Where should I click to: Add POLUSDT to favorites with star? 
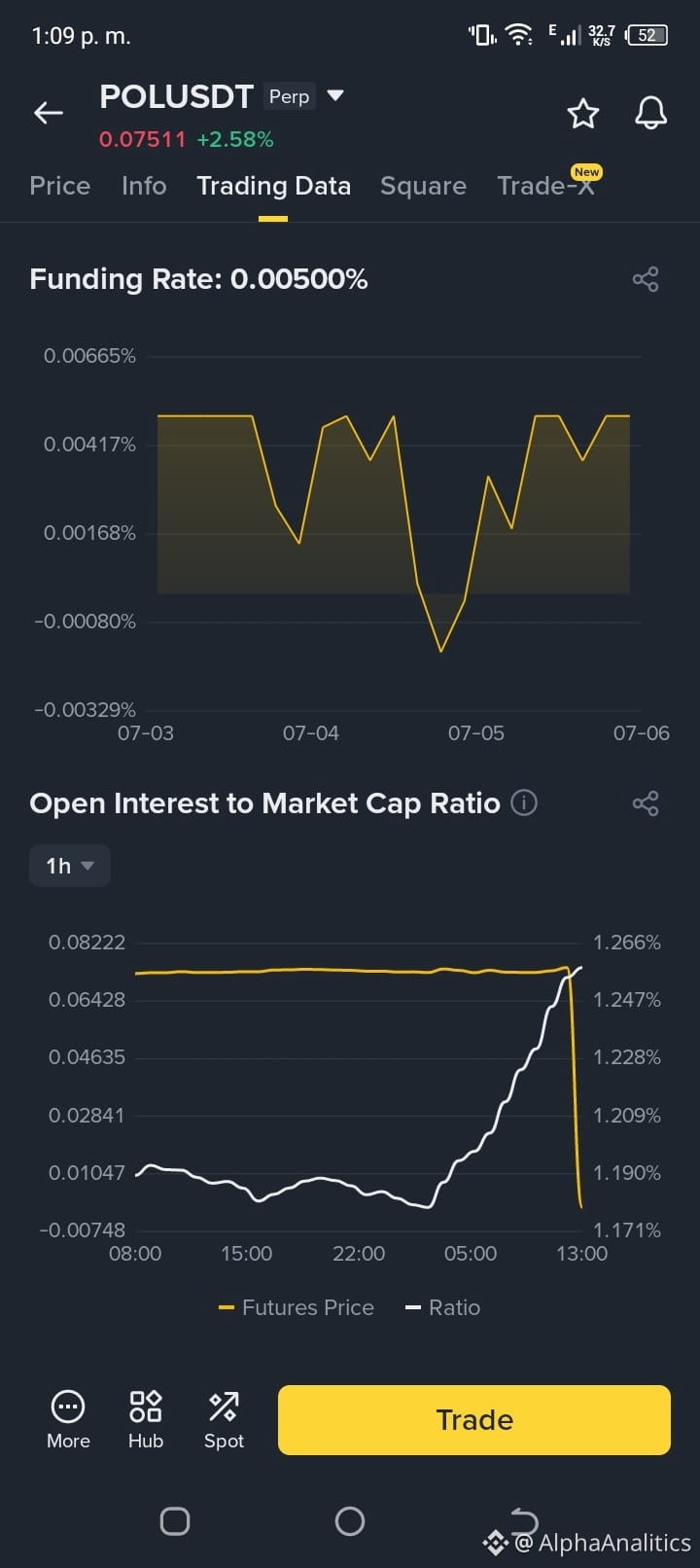(x=583, y=114)
